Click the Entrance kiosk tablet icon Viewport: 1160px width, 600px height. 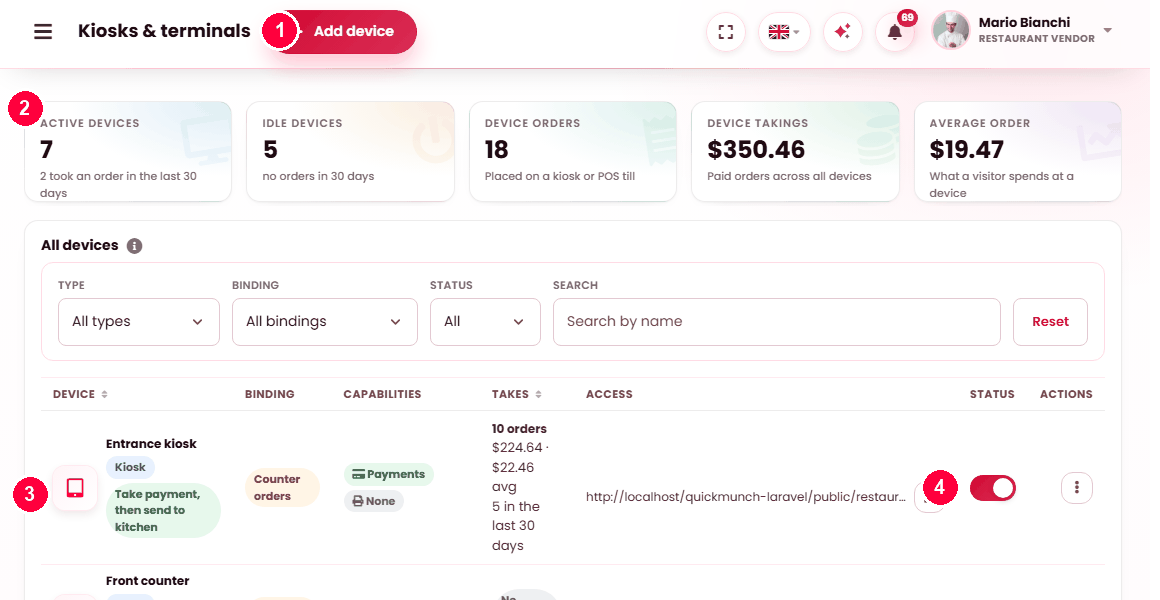[75, 488]
